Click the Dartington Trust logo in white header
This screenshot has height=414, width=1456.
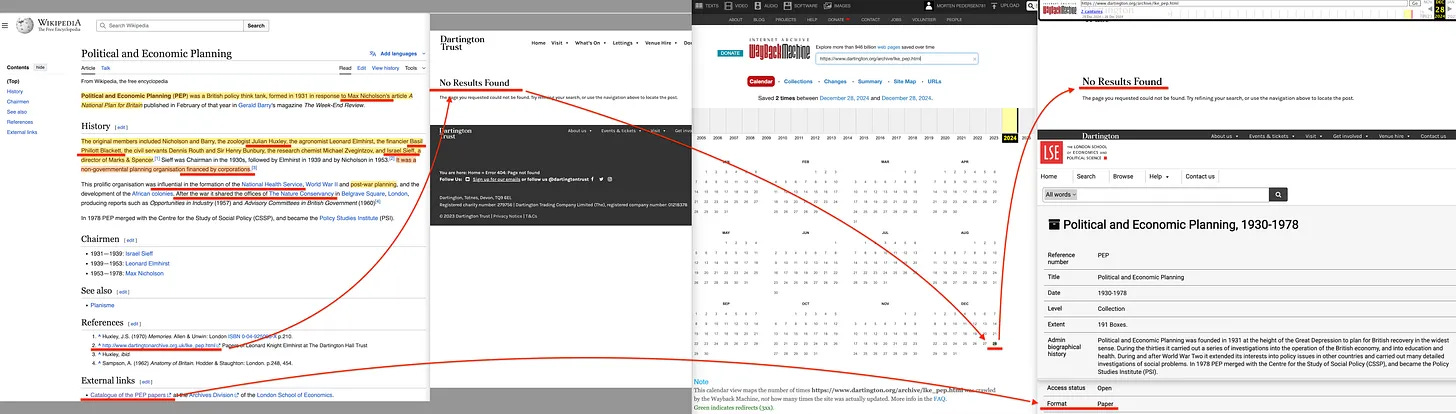point(462,43)
